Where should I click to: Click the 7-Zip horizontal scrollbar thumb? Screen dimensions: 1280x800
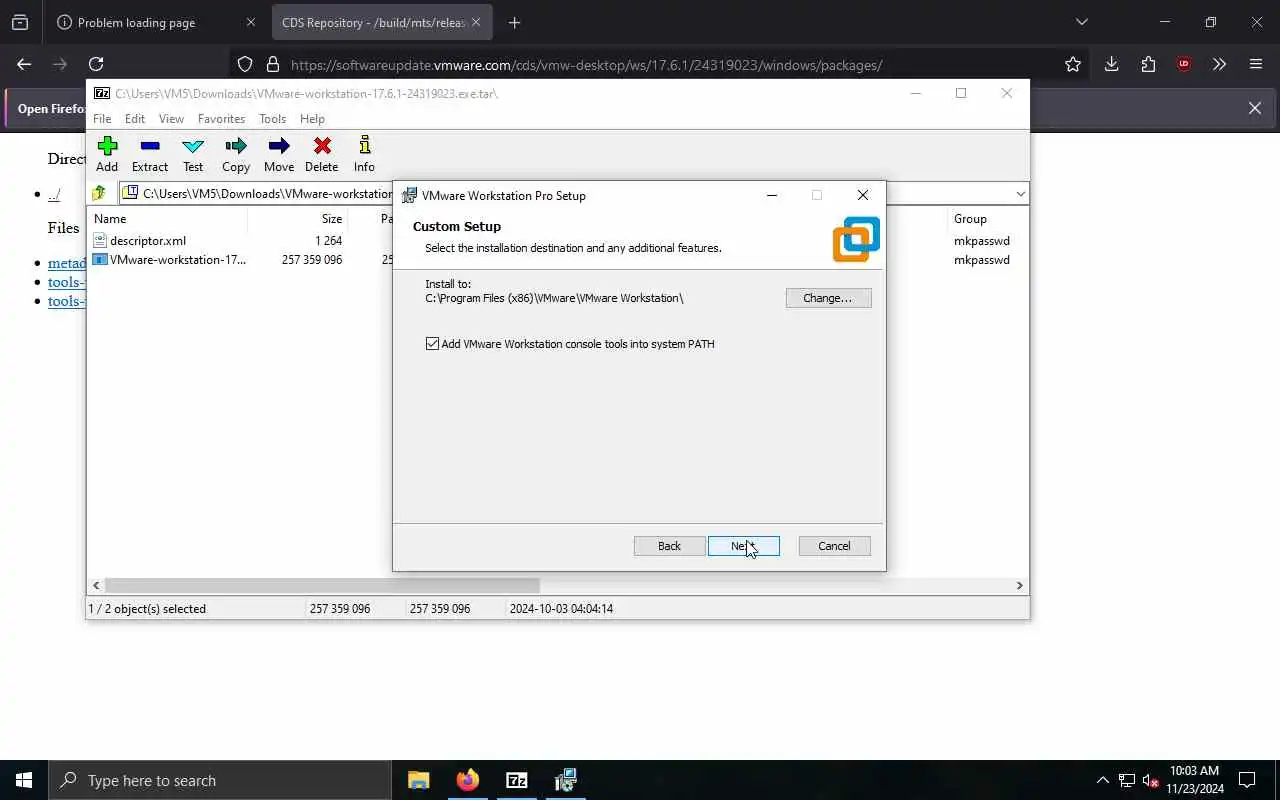click(322, 585)
